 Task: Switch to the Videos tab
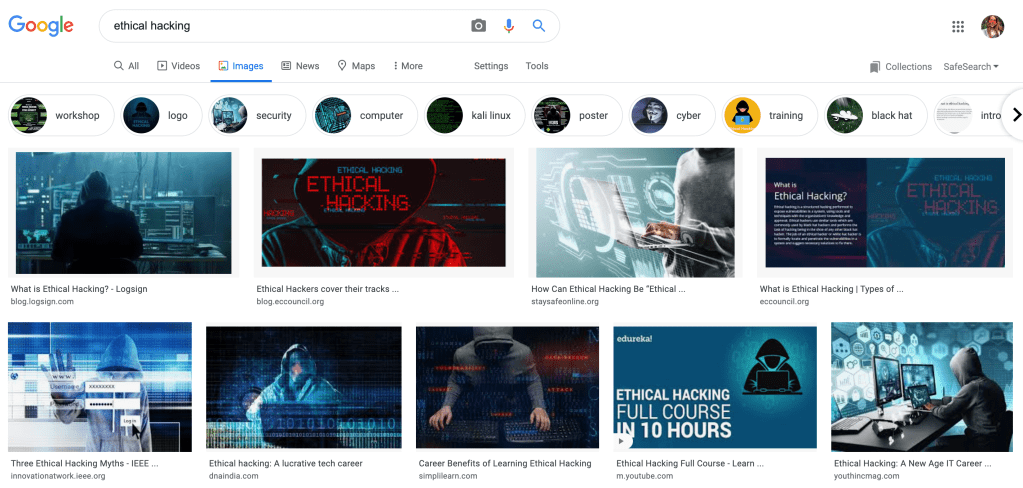point(178,66)
